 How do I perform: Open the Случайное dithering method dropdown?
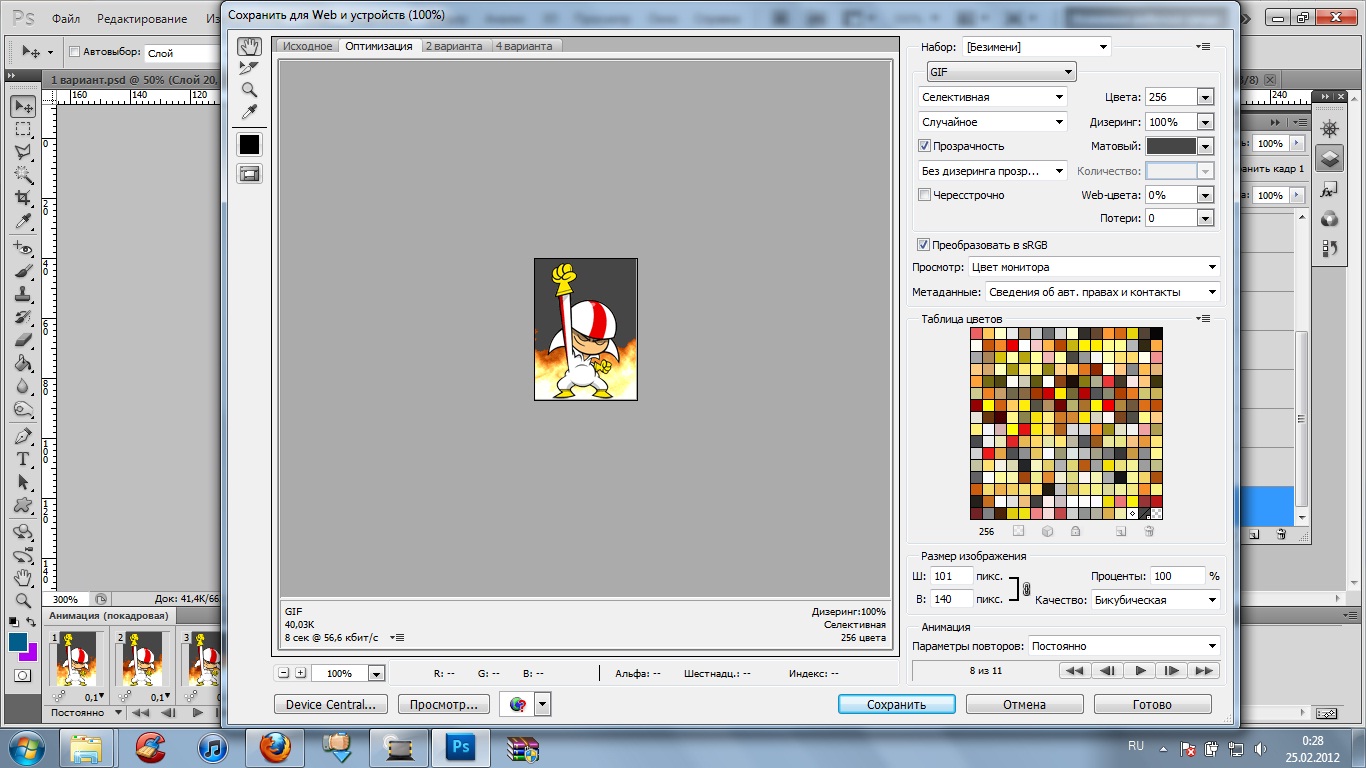tap(993, 122)
